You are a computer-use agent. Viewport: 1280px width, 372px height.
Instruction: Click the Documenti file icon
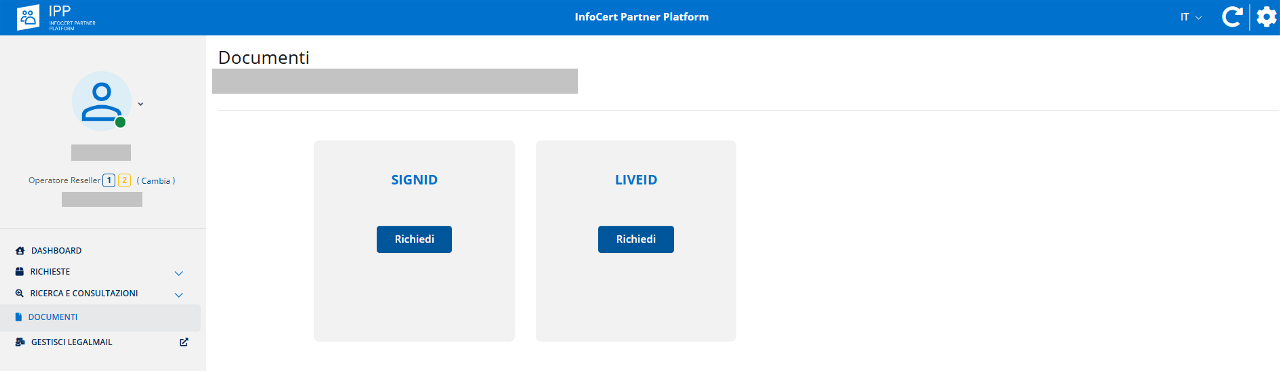click(19, 317)
